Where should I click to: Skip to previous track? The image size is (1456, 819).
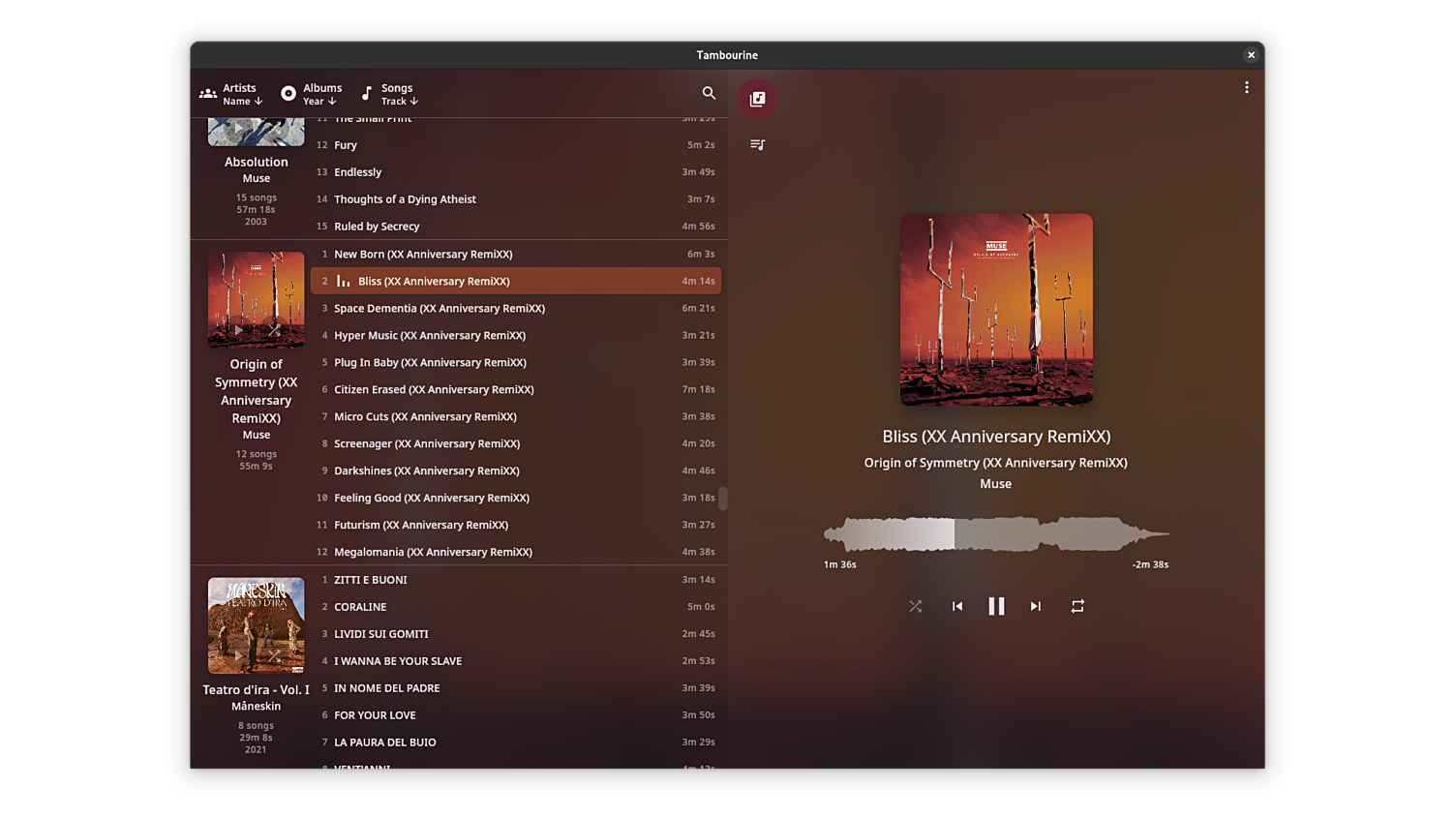pyautogui.click(x=957, y=606)
